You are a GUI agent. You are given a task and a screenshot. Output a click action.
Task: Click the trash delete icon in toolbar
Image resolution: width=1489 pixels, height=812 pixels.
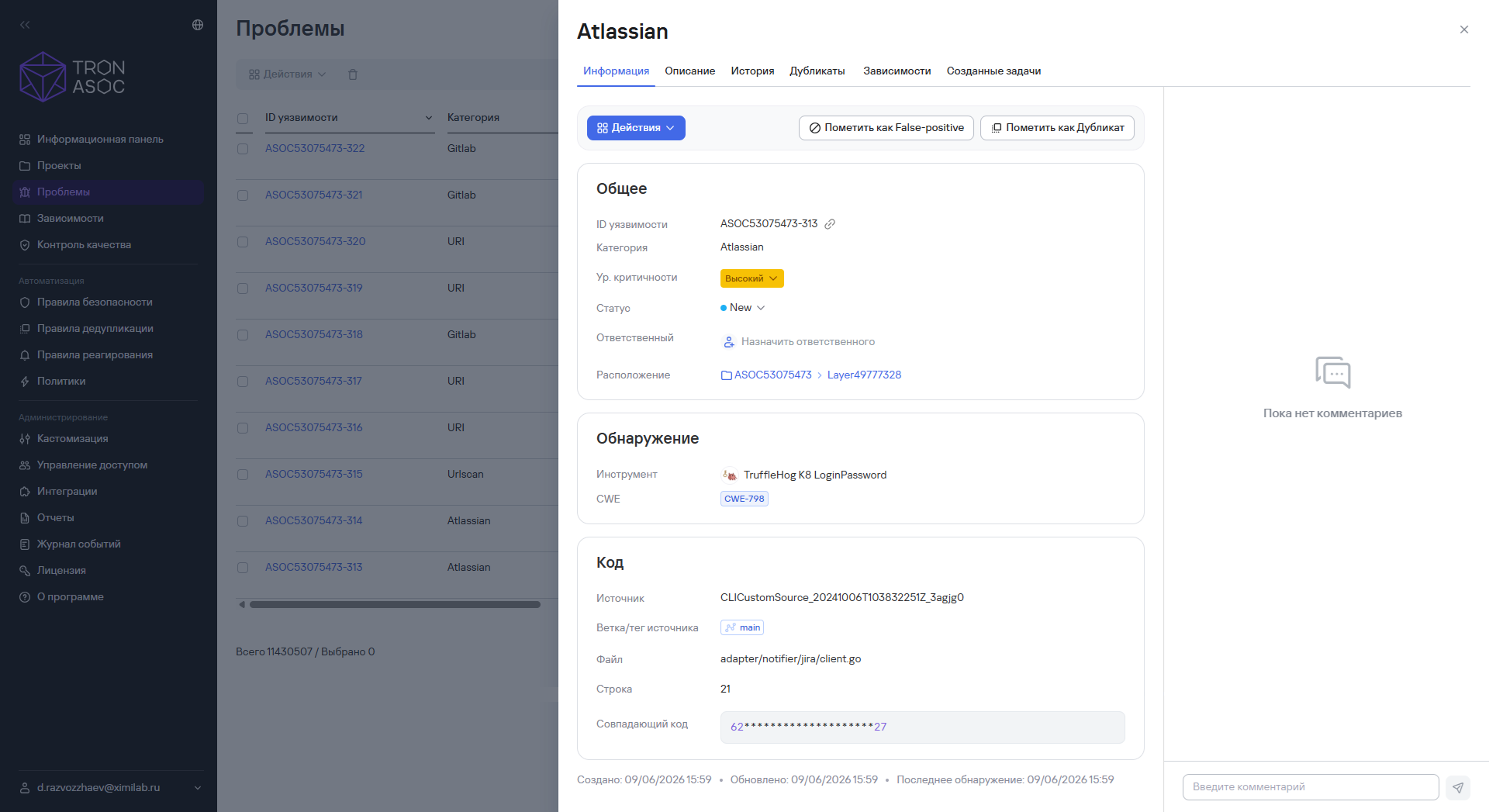point(353,74)
